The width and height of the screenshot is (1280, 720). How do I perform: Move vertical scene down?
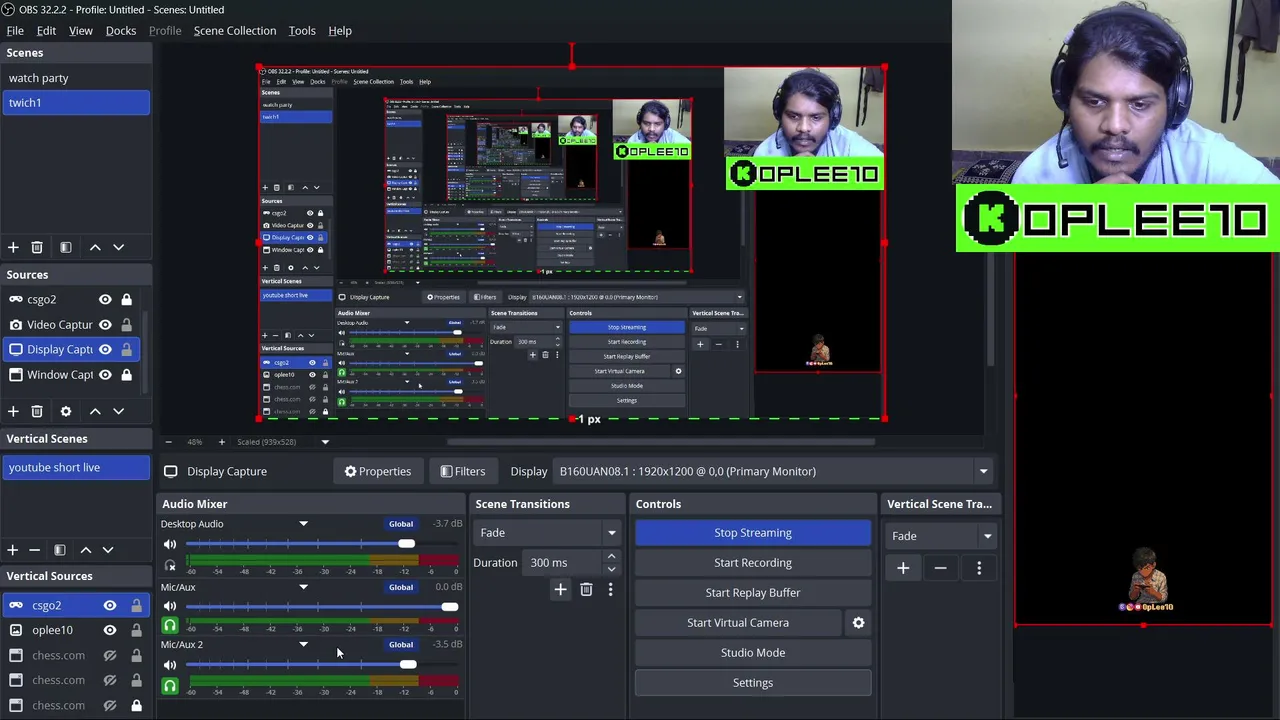tap(108, 550)
